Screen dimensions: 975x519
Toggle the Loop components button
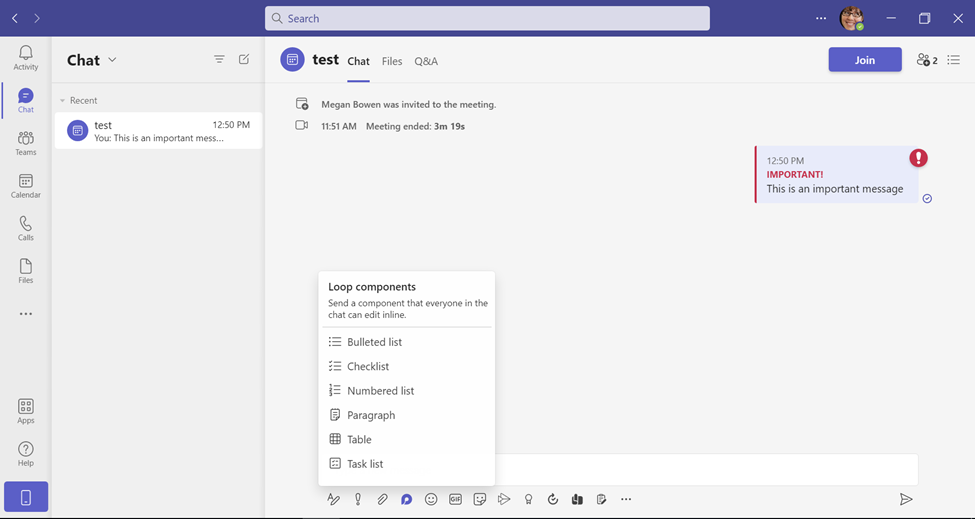tap(406, 499)
